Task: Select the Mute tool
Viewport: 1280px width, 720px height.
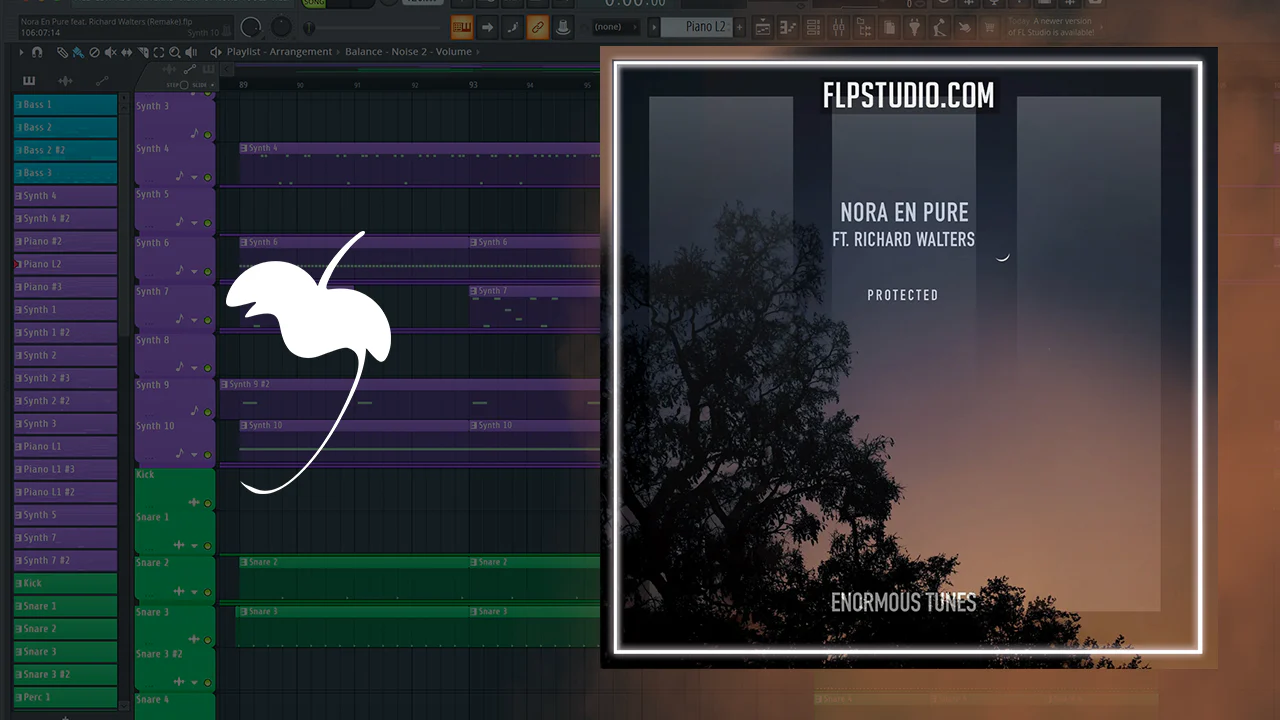Action: 110,52
